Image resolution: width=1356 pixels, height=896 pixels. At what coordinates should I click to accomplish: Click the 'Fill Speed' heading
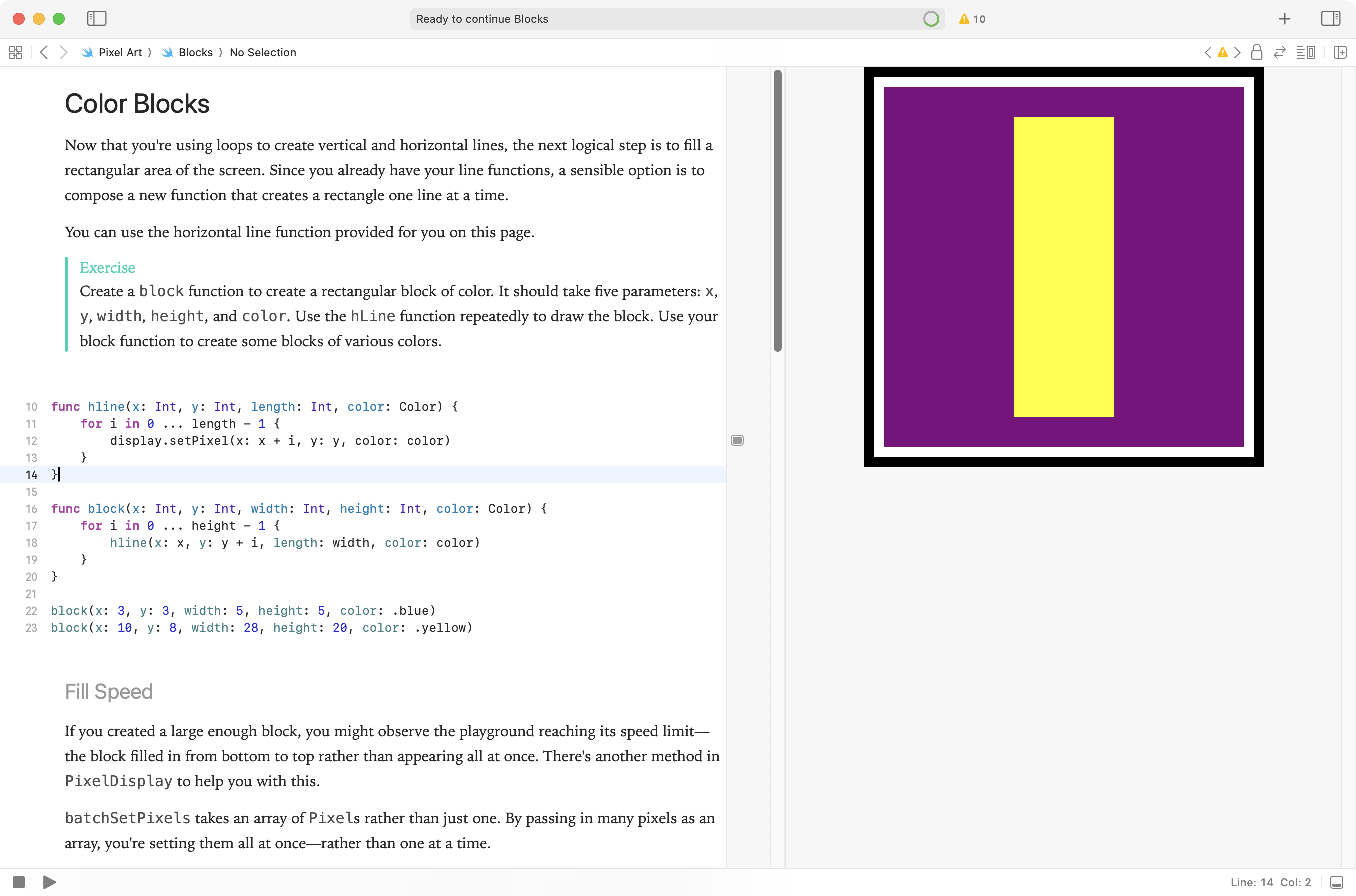point(109,692)
